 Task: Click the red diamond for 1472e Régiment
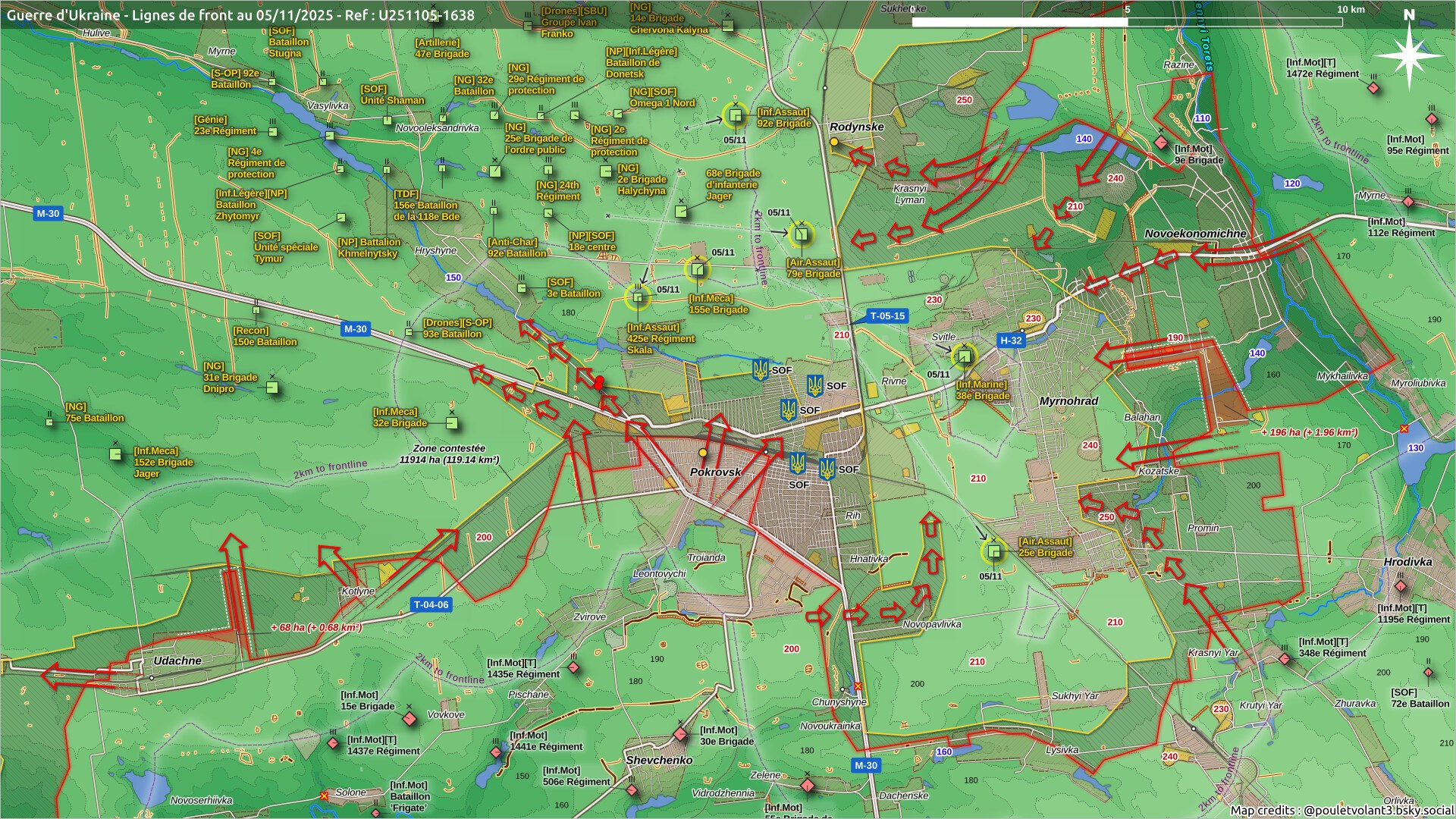tap(1373, 88)
